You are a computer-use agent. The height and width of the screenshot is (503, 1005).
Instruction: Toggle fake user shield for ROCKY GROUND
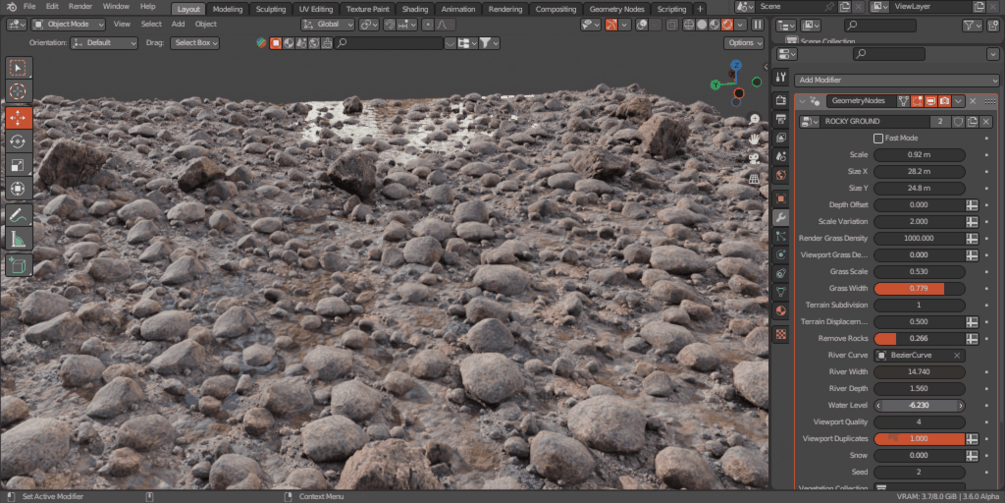coord(958,122)
